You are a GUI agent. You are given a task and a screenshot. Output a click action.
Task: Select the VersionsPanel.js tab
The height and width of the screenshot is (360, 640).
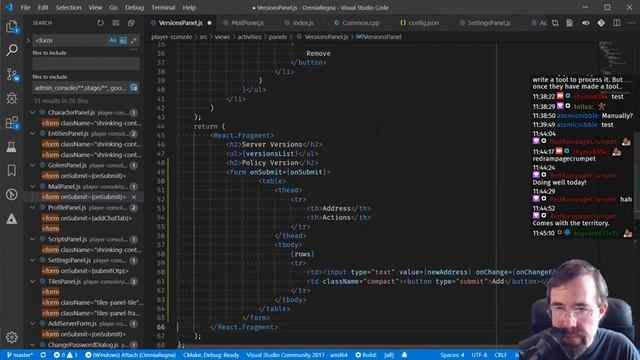click(181, 23)
